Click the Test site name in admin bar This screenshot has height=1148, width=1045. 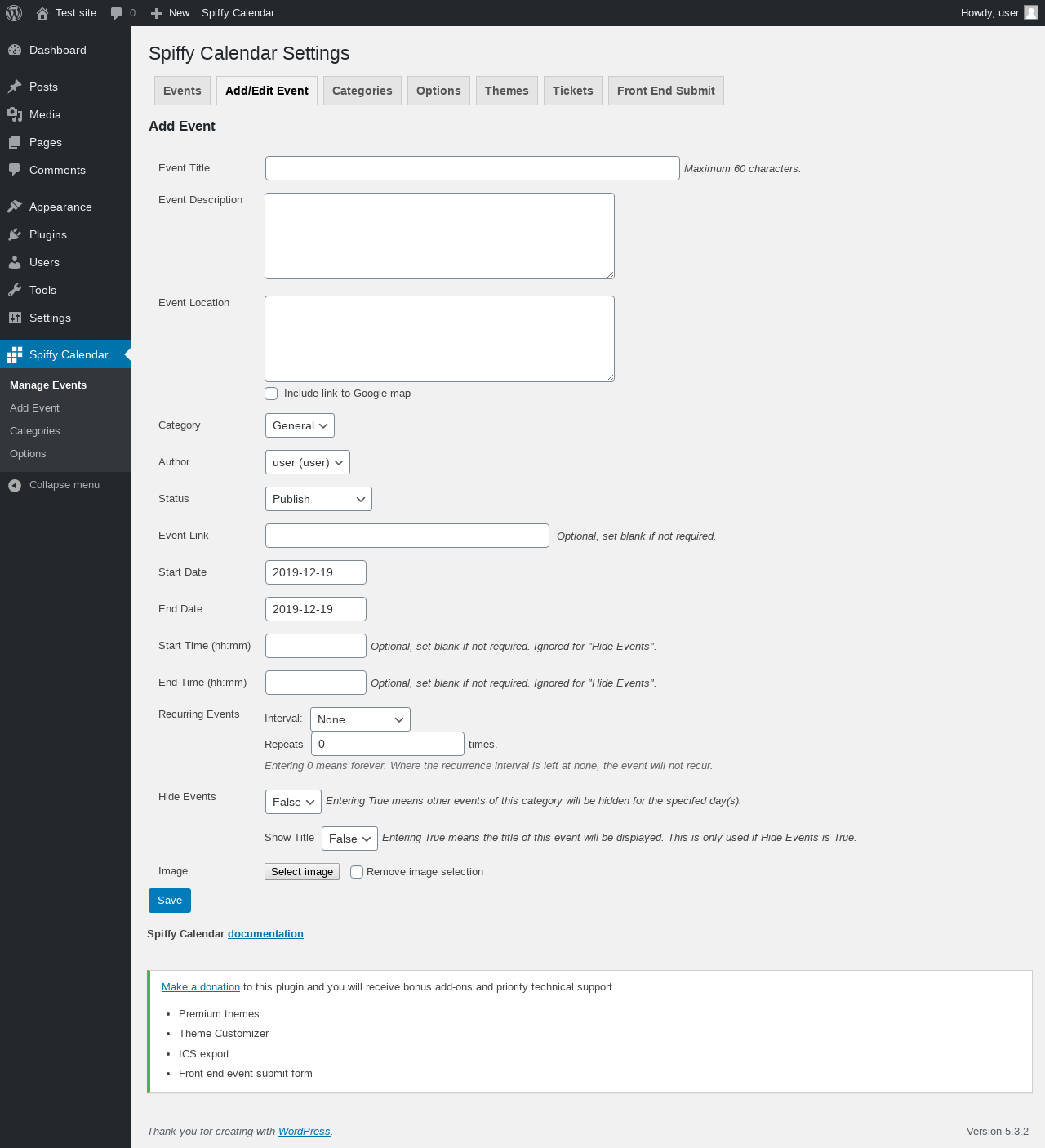[76, 13]
